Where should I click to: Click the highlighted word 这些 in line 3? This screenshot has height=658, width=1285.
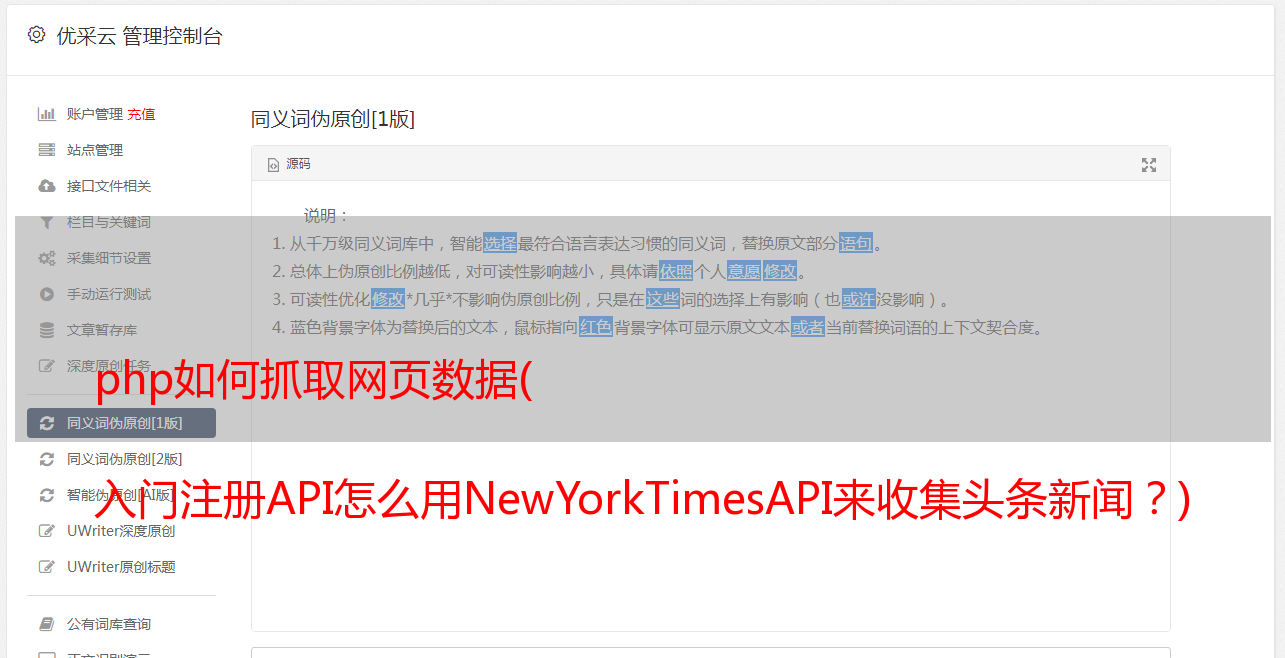663,299
